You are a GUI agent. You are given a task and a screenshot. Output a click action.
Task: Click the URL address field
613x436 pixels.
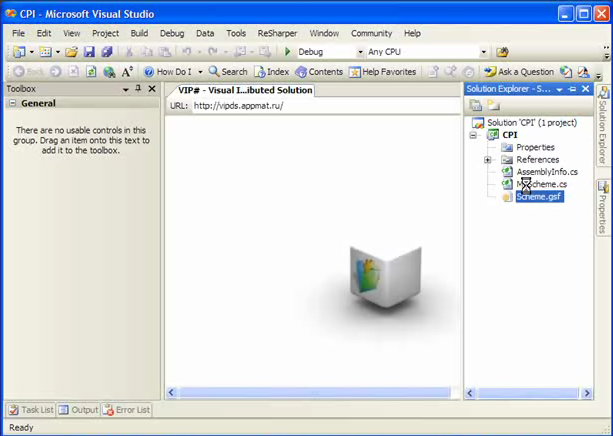326,106
